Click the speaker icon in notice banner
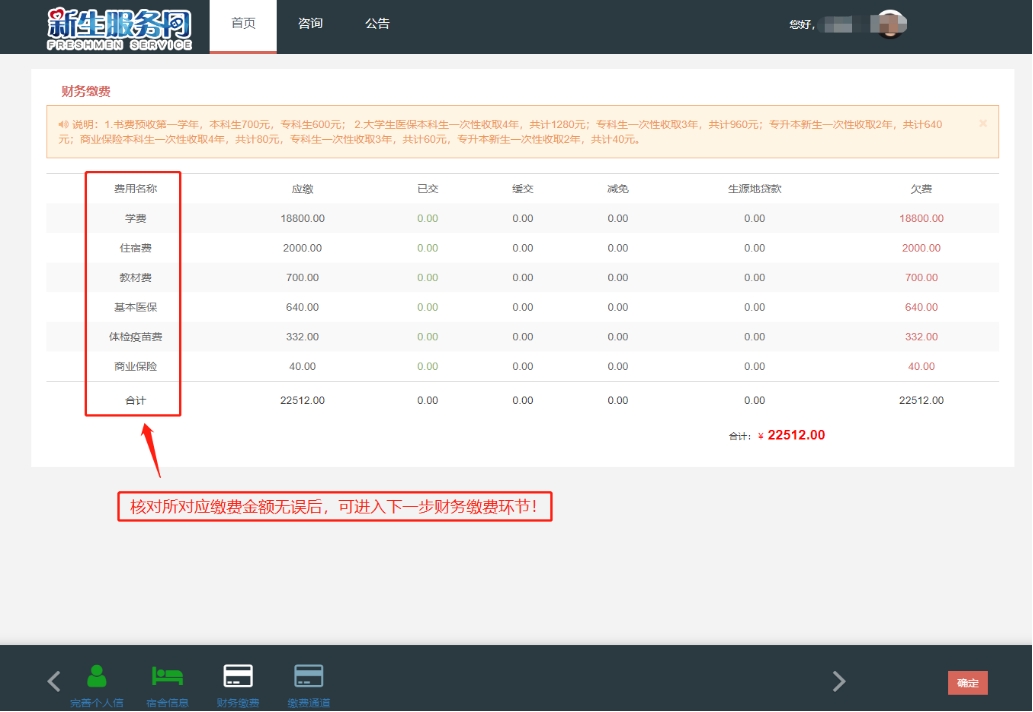This screenshot has height=712, width=1033. click(63, 124)
